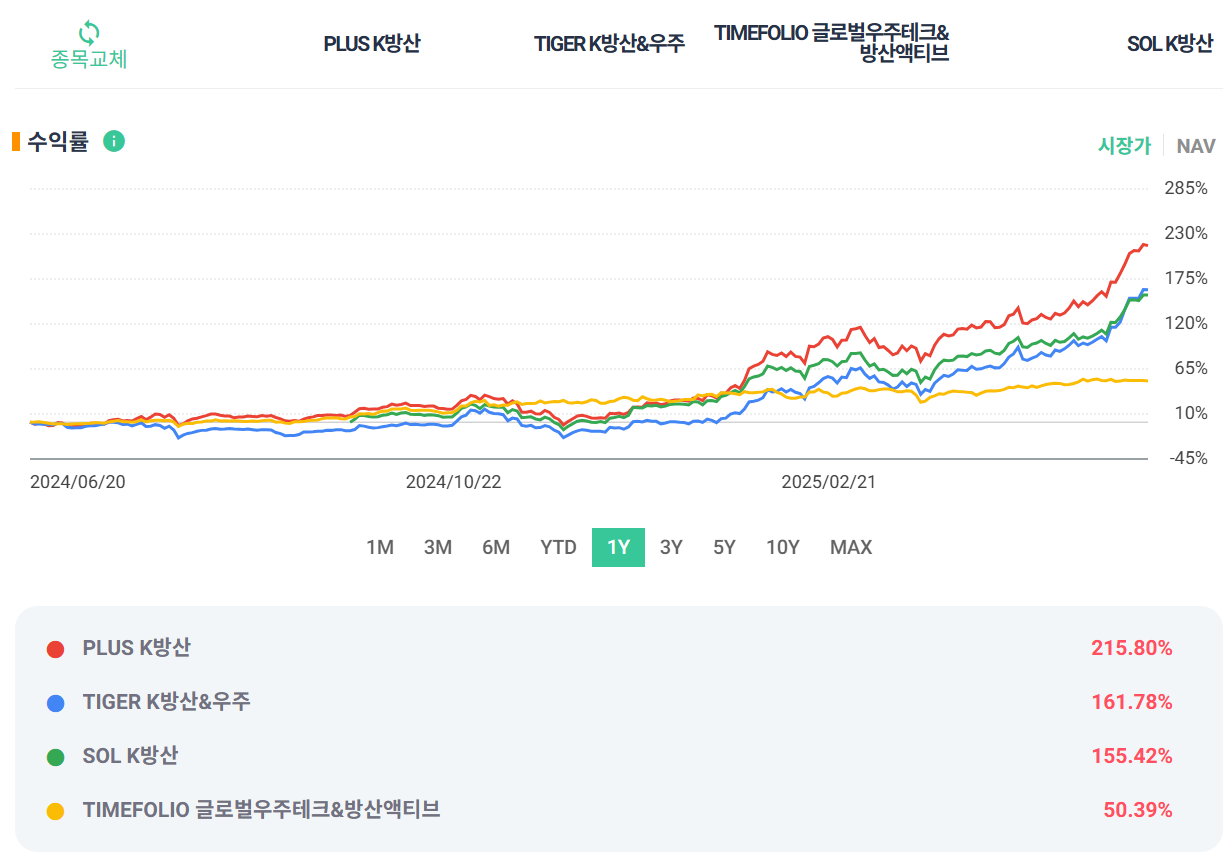Click the 161.78% return value
The width and height of the screenshot is (1230, 857).
(1132, 702)
